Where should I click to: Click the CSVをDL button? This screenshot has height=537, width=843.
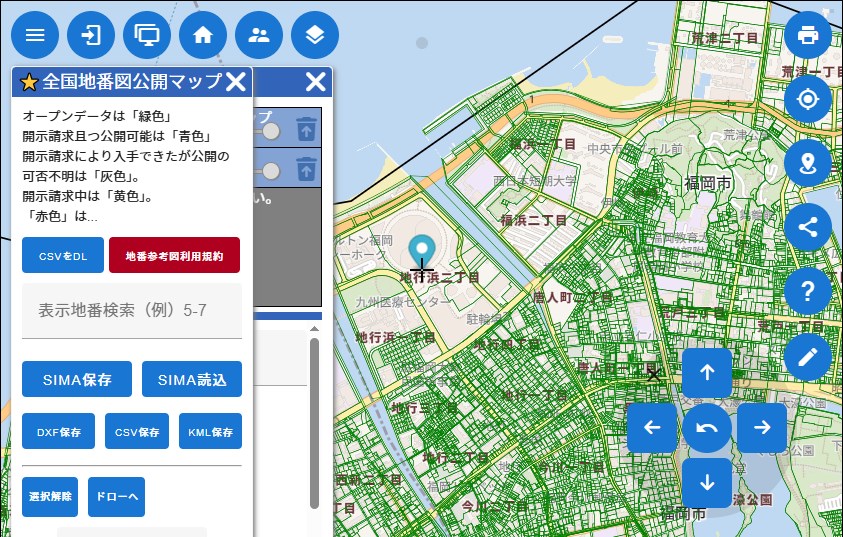(x=62, y=255)
